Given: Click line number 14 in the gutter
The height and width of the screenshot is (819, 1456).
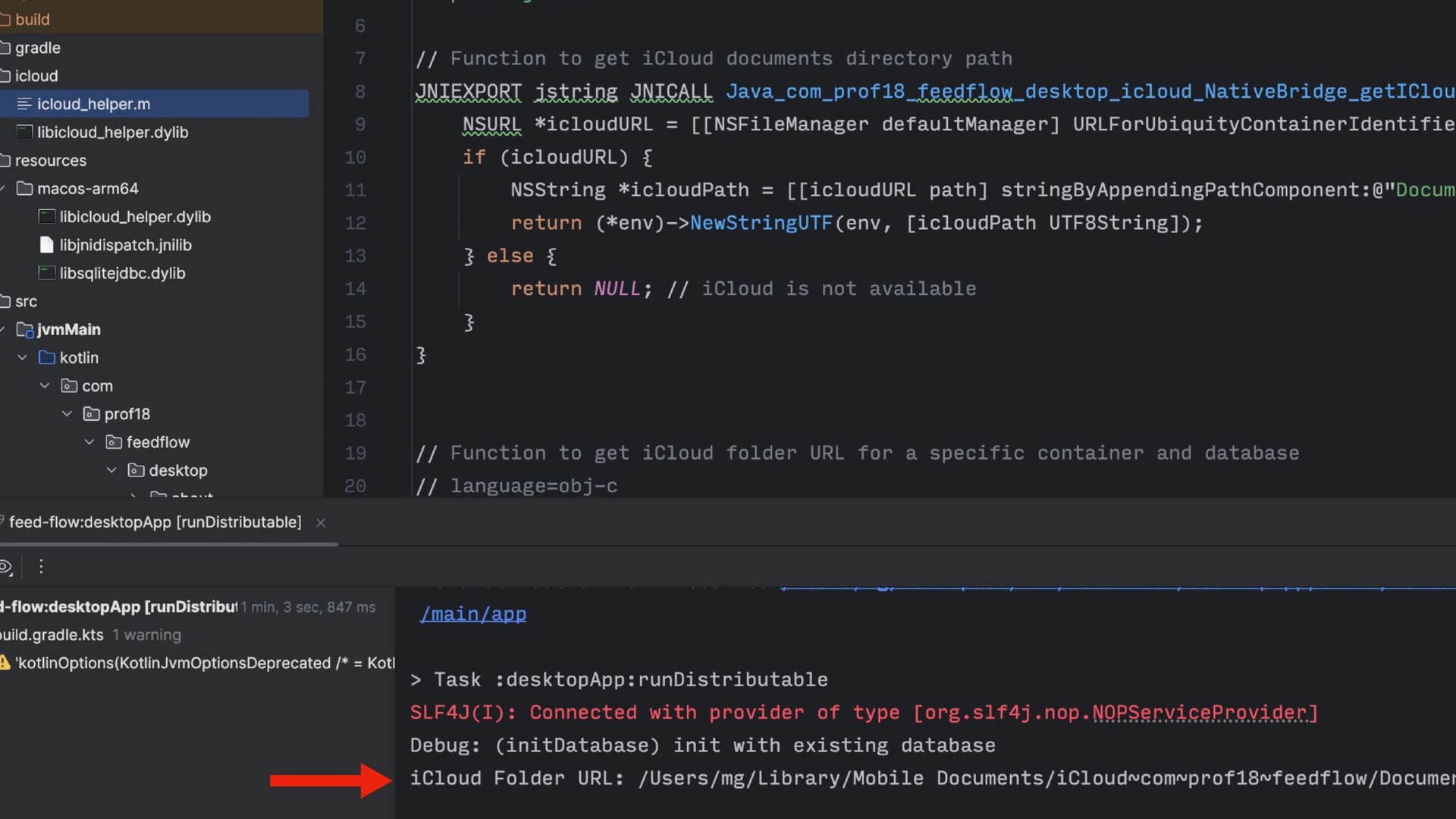Looking at the screenshot, I should (355, 289).
